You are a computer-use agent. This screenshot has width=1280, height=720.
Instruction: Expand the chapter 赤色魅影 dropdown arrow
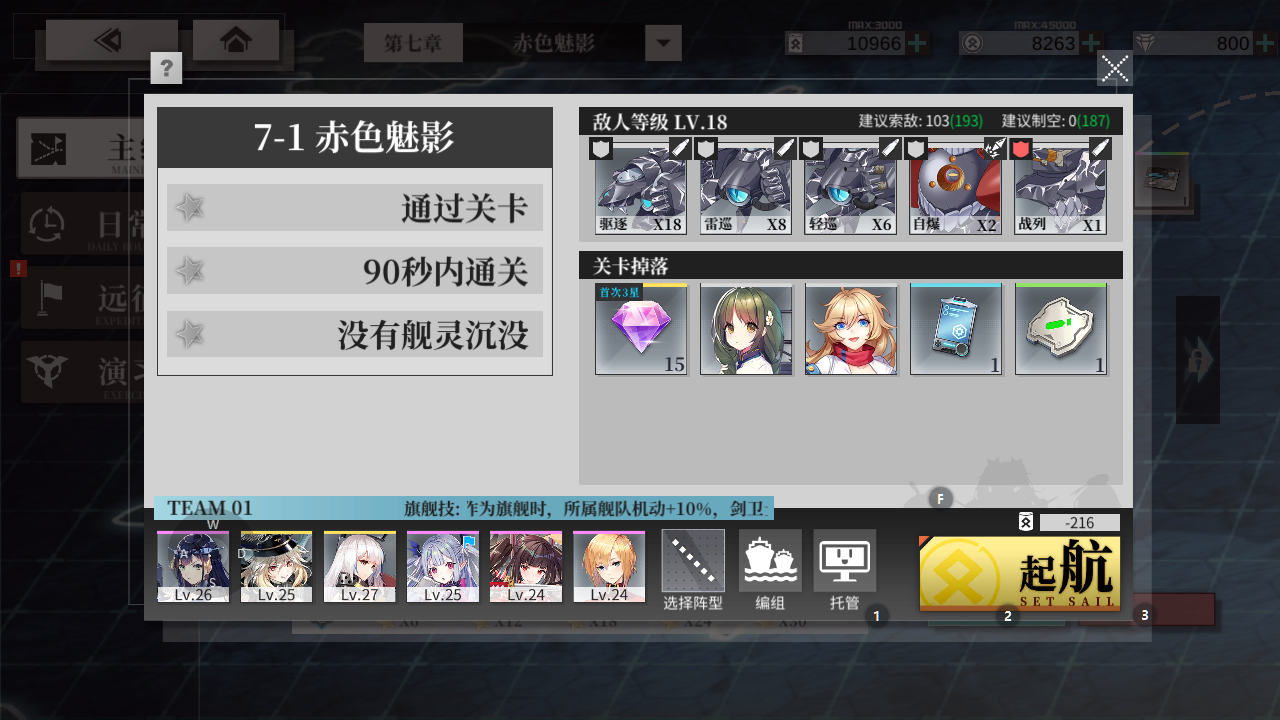click(663, 43)
